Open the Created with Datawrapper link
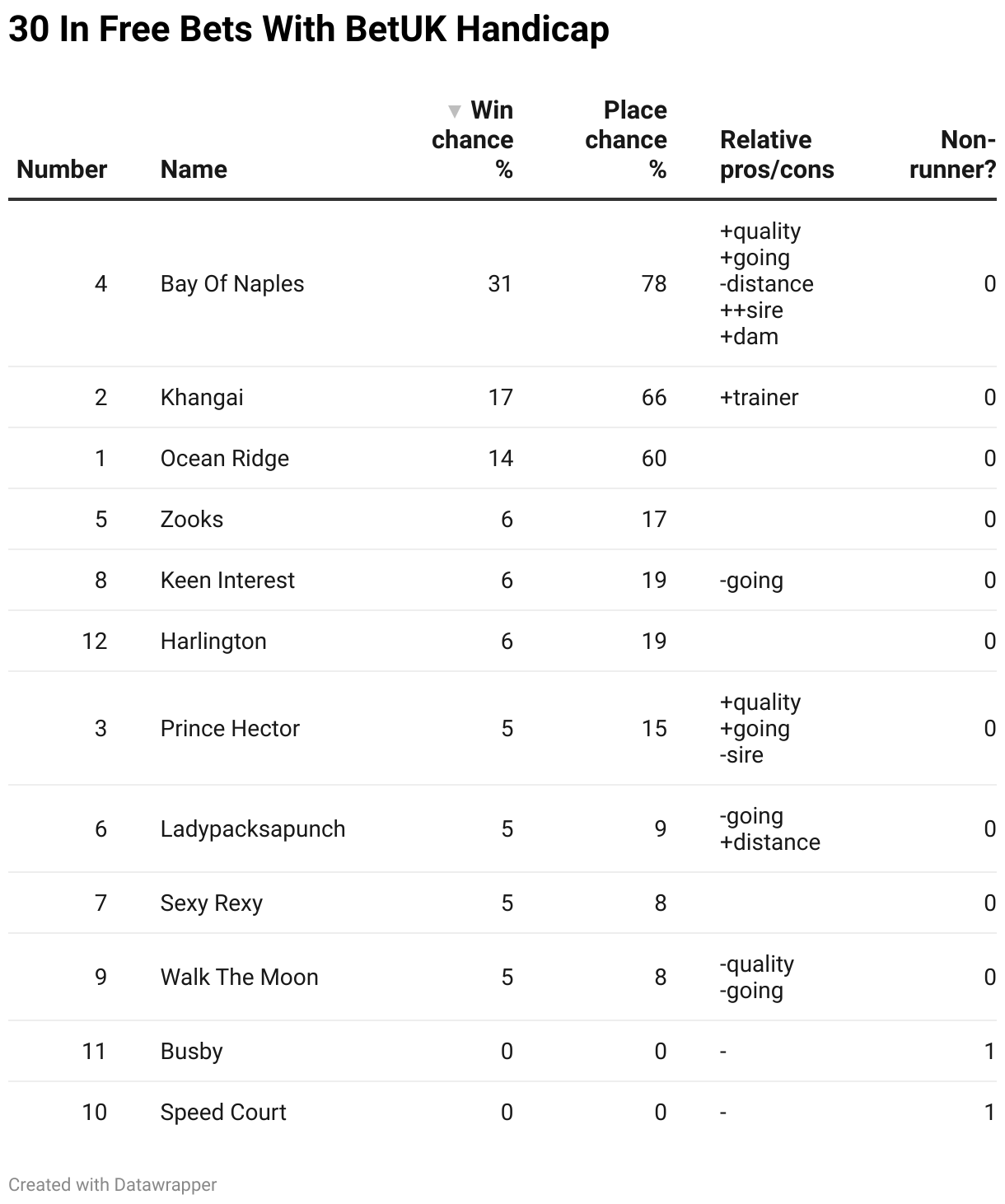 tap(113, 1184)
